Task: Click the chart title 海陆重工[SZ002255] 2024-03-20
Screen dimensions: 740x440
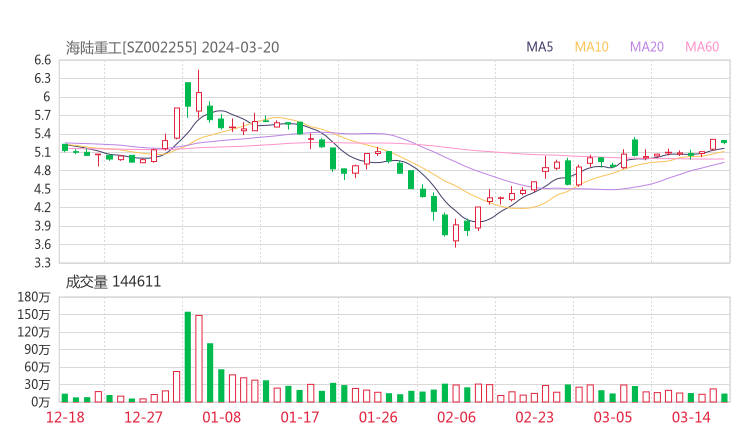Action: [172, 47]
